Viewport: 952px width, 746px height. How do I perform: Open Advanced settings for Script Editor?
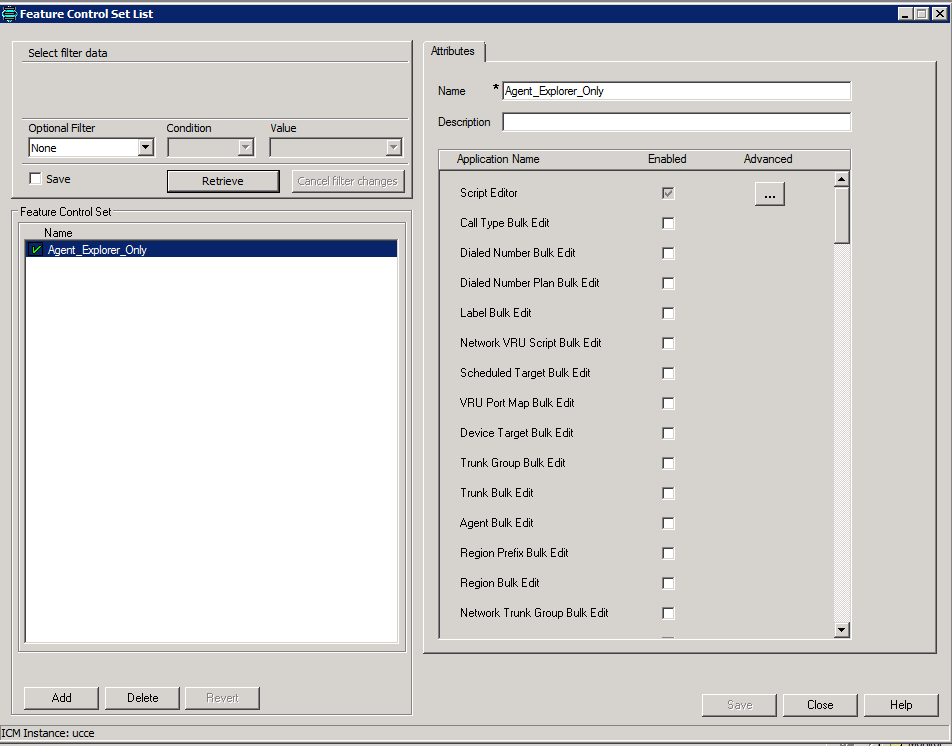tap(769, 194)
